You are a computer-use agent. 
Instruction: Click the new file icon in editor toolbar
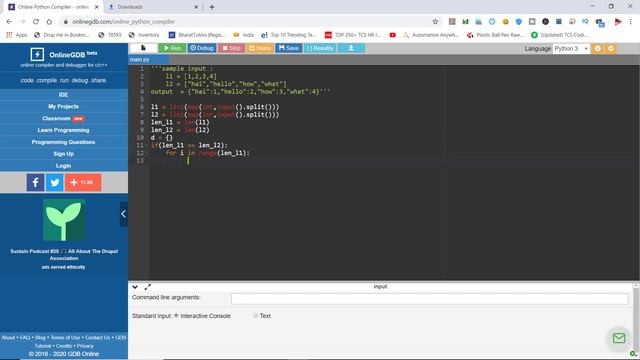143,48
